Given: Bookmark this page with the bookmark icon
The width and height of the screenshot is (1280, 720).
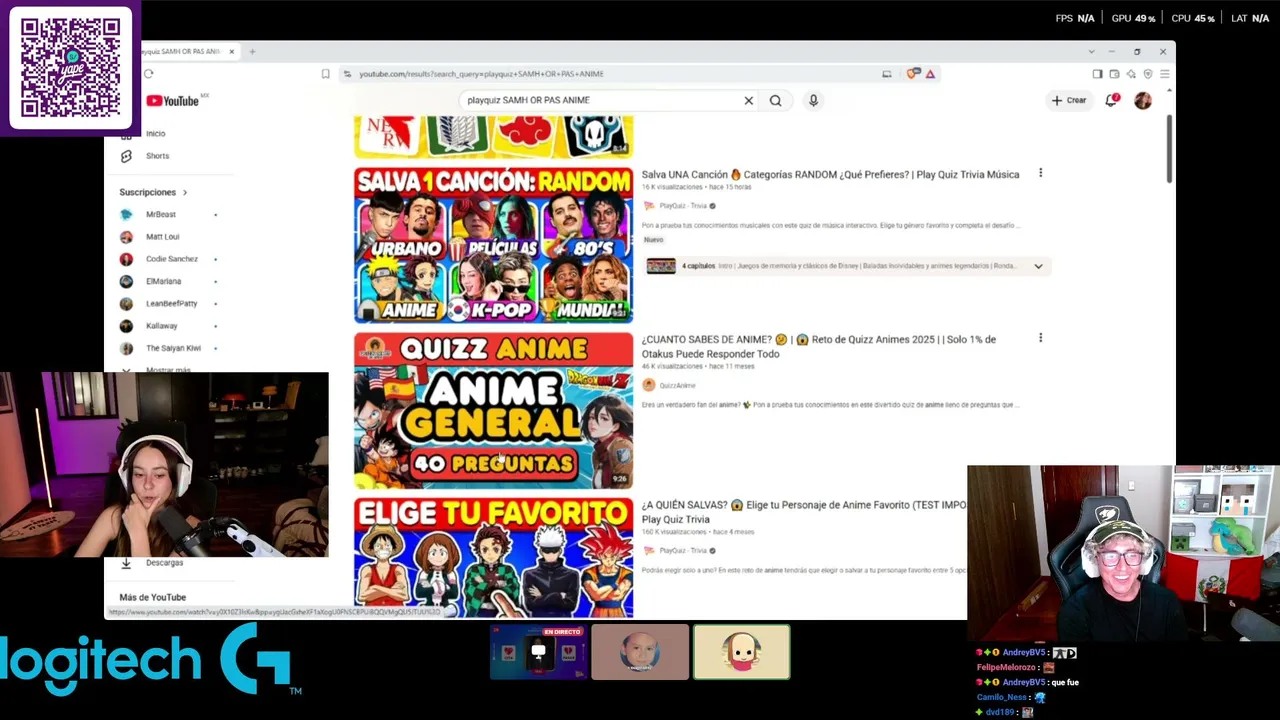Looking at the screenshot, I should click(x=325, y=74).
